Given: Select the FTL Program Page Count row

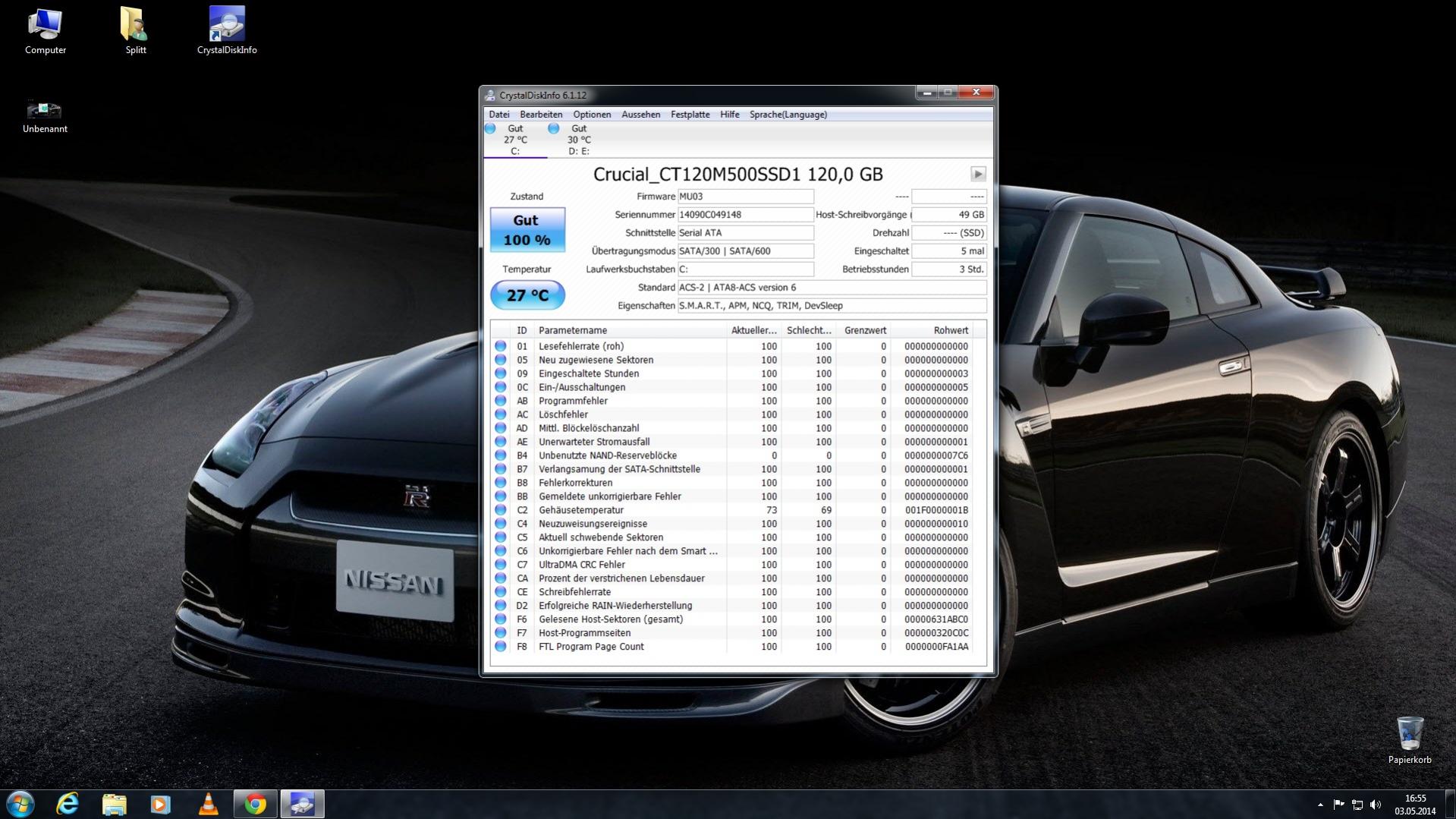Looking at the screenshot, I should coord(732,647).
